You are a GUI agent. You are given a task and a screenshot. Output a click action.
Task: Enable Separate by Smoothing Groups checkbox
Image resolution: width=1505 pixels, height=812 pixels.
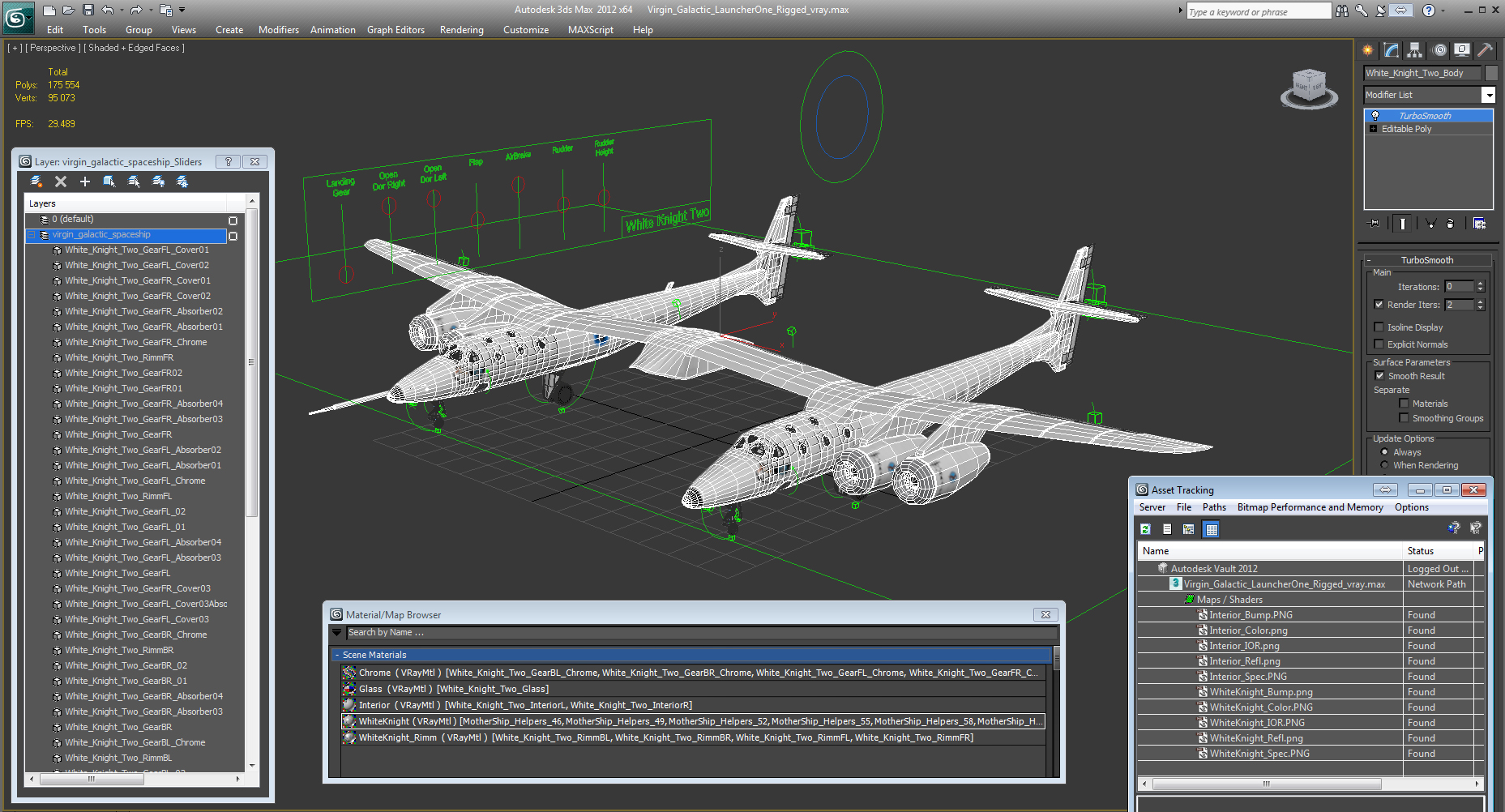coord(1404,418)
